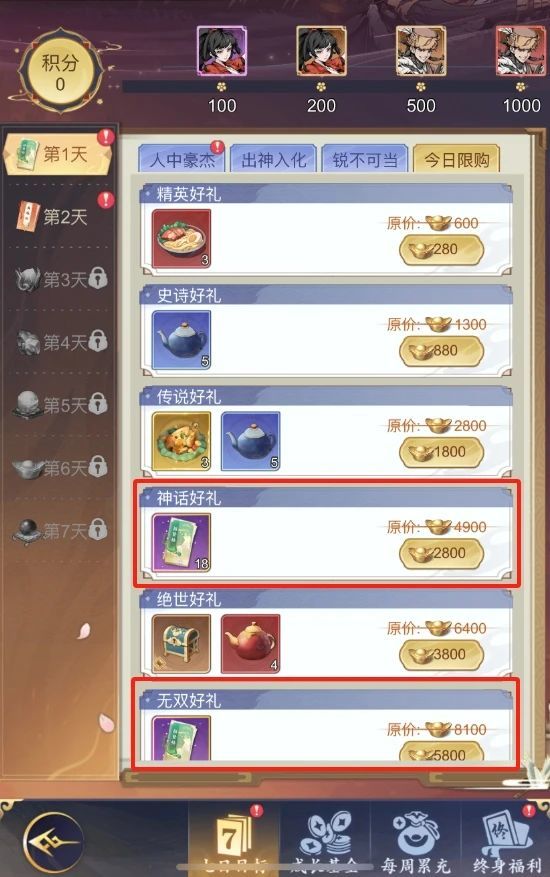Tap the 100-point reward character portrait
Screen dimensions: 550x877
(222, 51)
